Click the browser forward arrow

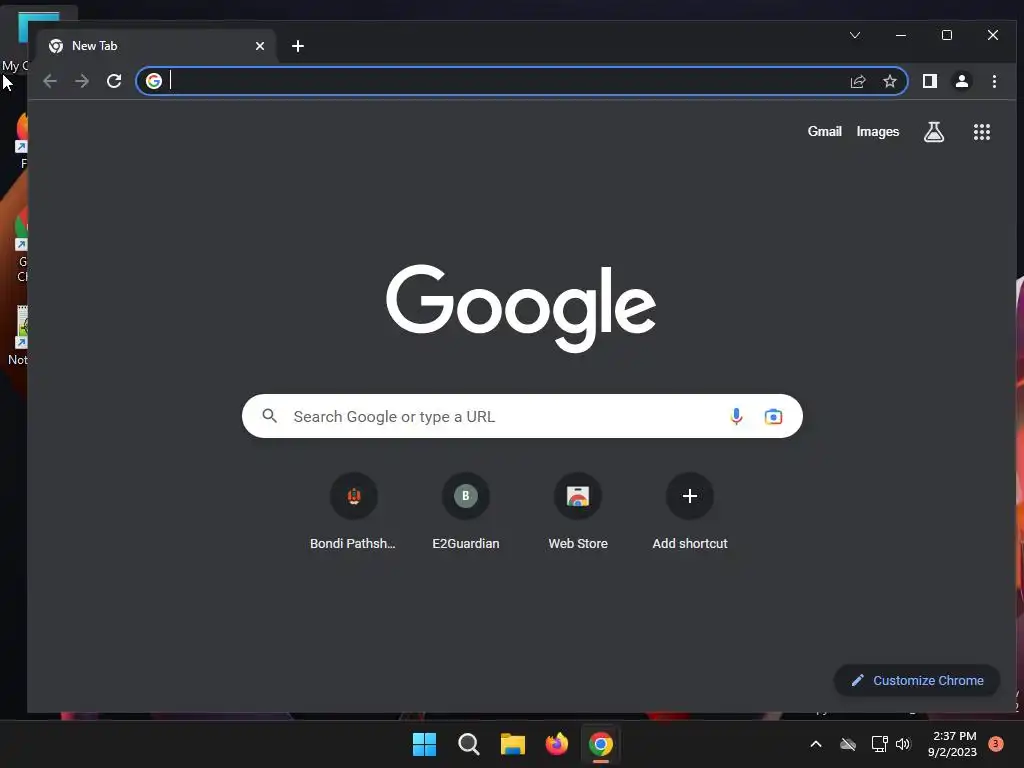coord(82,81)
